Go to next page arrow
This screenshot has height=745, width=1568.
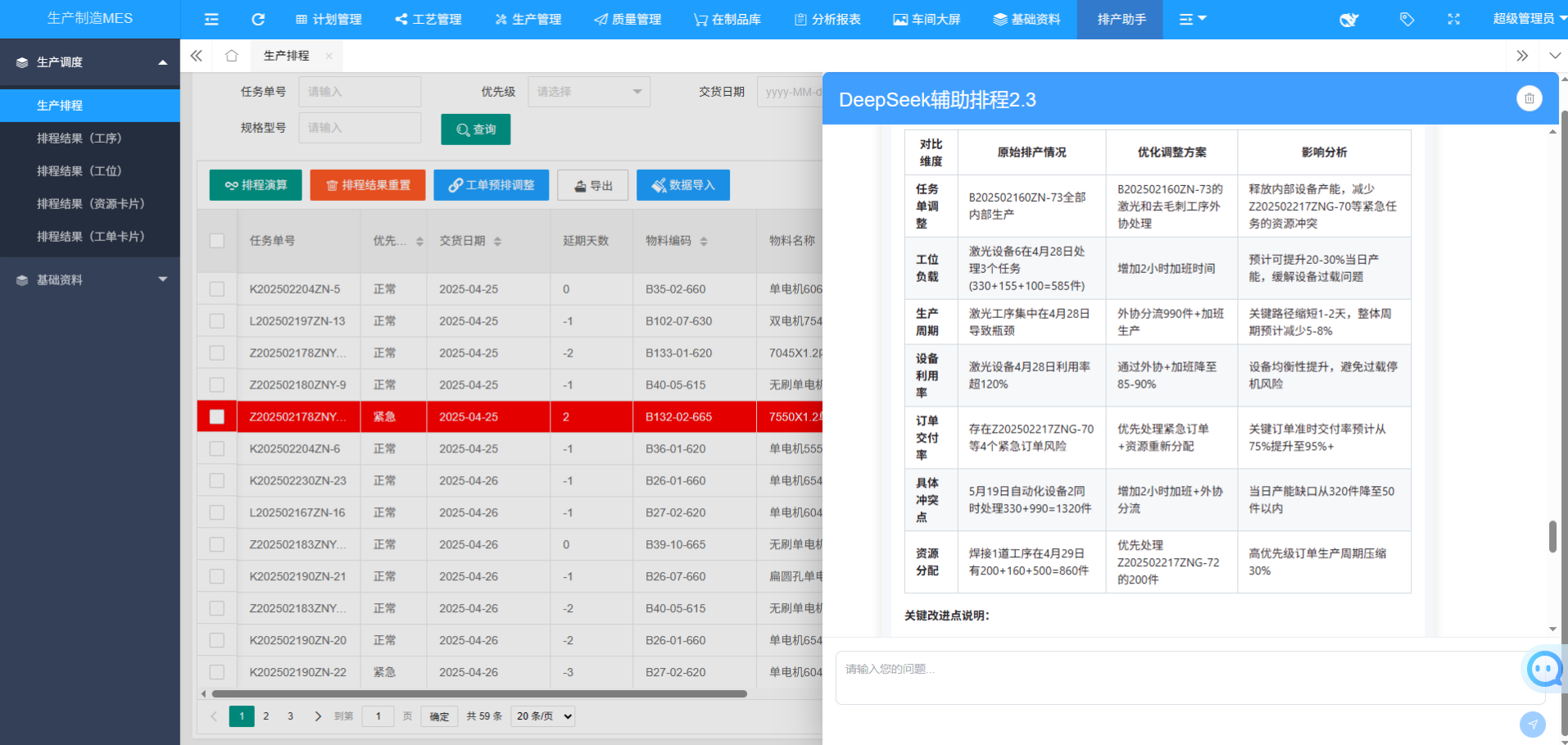pyautogui.click(x=318, y=716)
